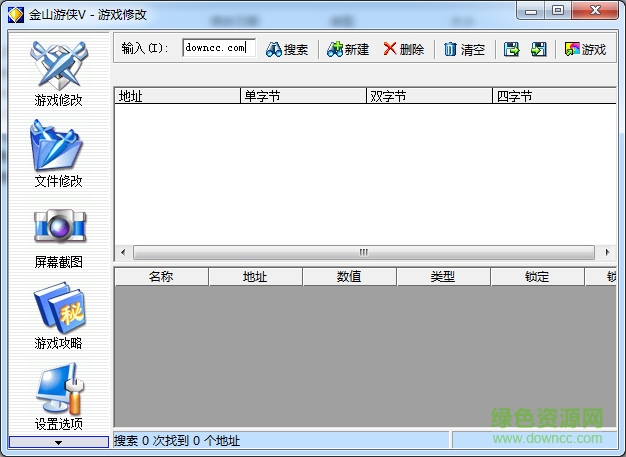Screen dimensions: 626x457
Task: Select the 屏幕截图 camera icon
Action: pyautogui.click(x=58, y=228)
